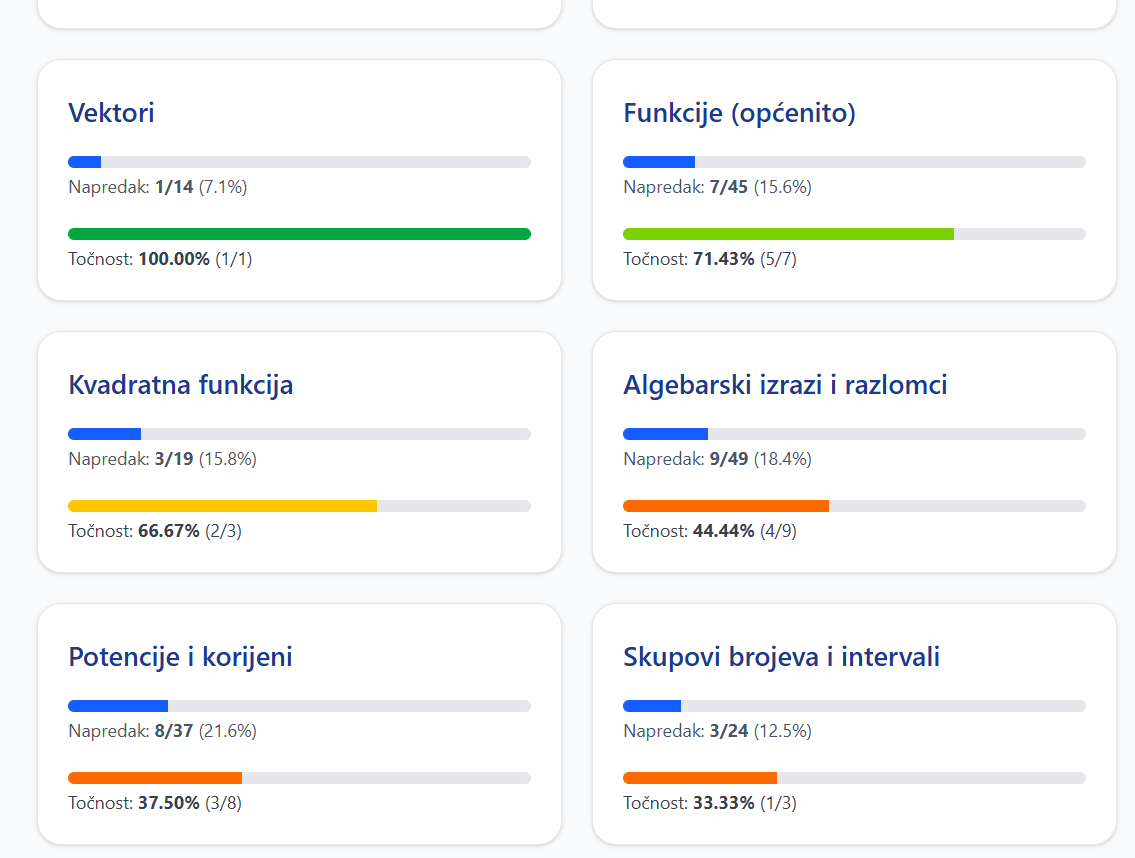Select the Napredak: 1/14 label
1135x858 pixels.
pyautogui.click(x=155, y=185)
